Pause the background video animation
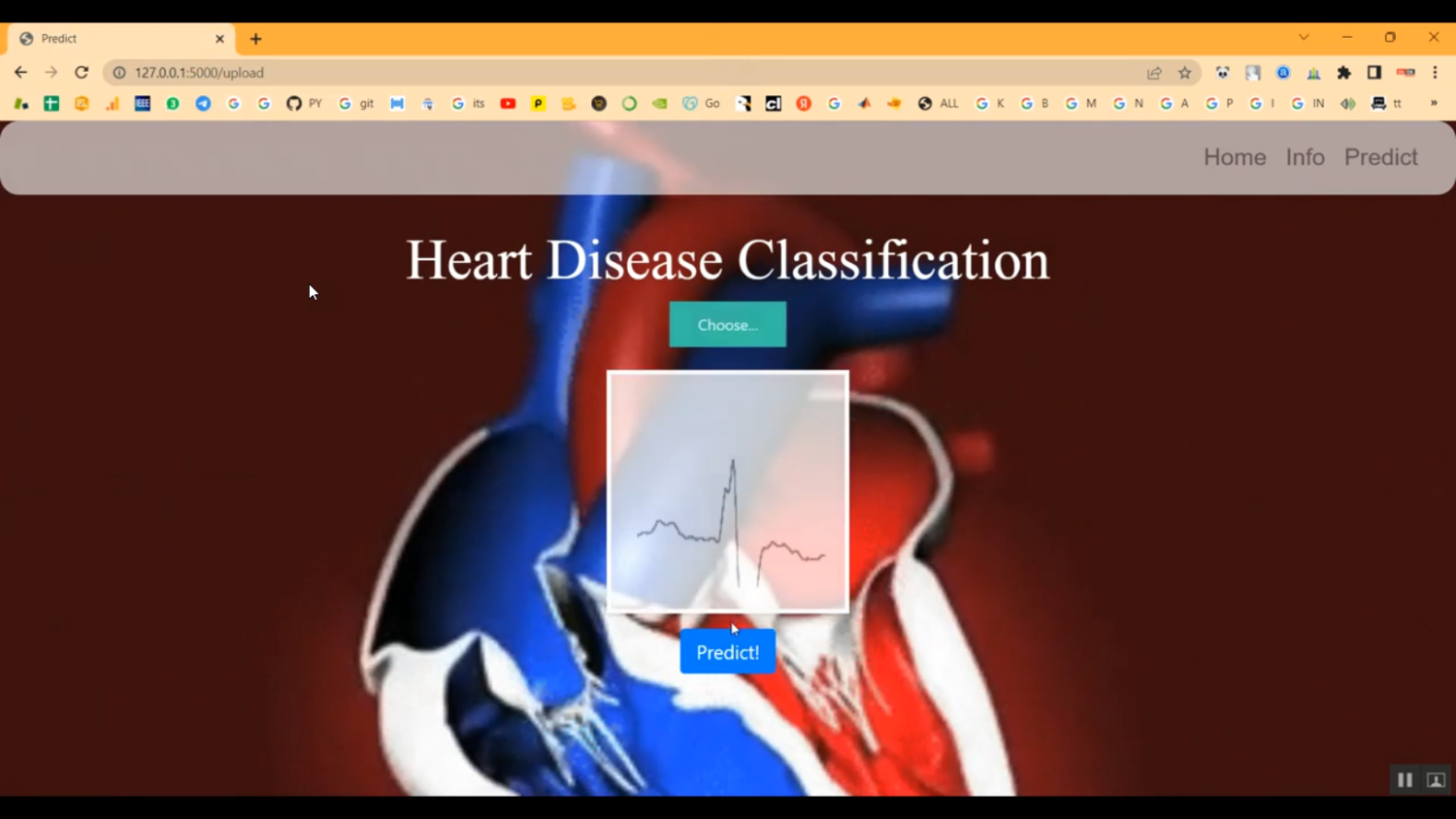The width and height of the screenshot is (1456, 819). point(1405,779)
